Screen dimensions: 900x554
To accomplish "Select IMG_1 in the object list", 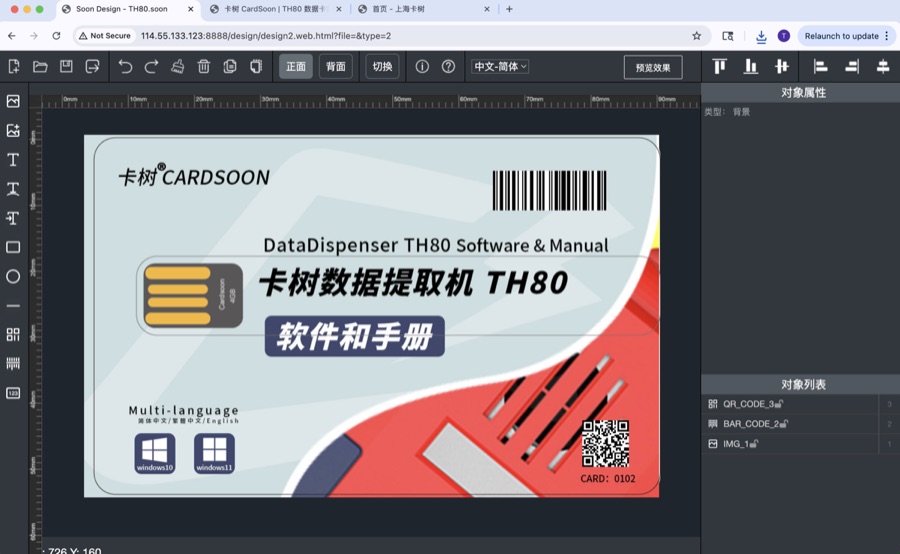I will 790,444.
